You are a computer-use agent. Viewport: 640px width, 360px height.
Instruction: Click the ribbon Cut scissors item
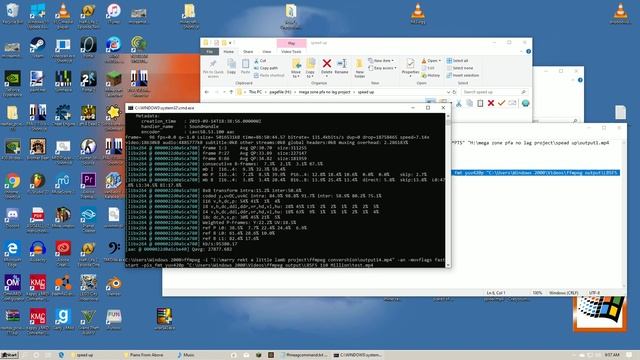click(x=260, y=60)
